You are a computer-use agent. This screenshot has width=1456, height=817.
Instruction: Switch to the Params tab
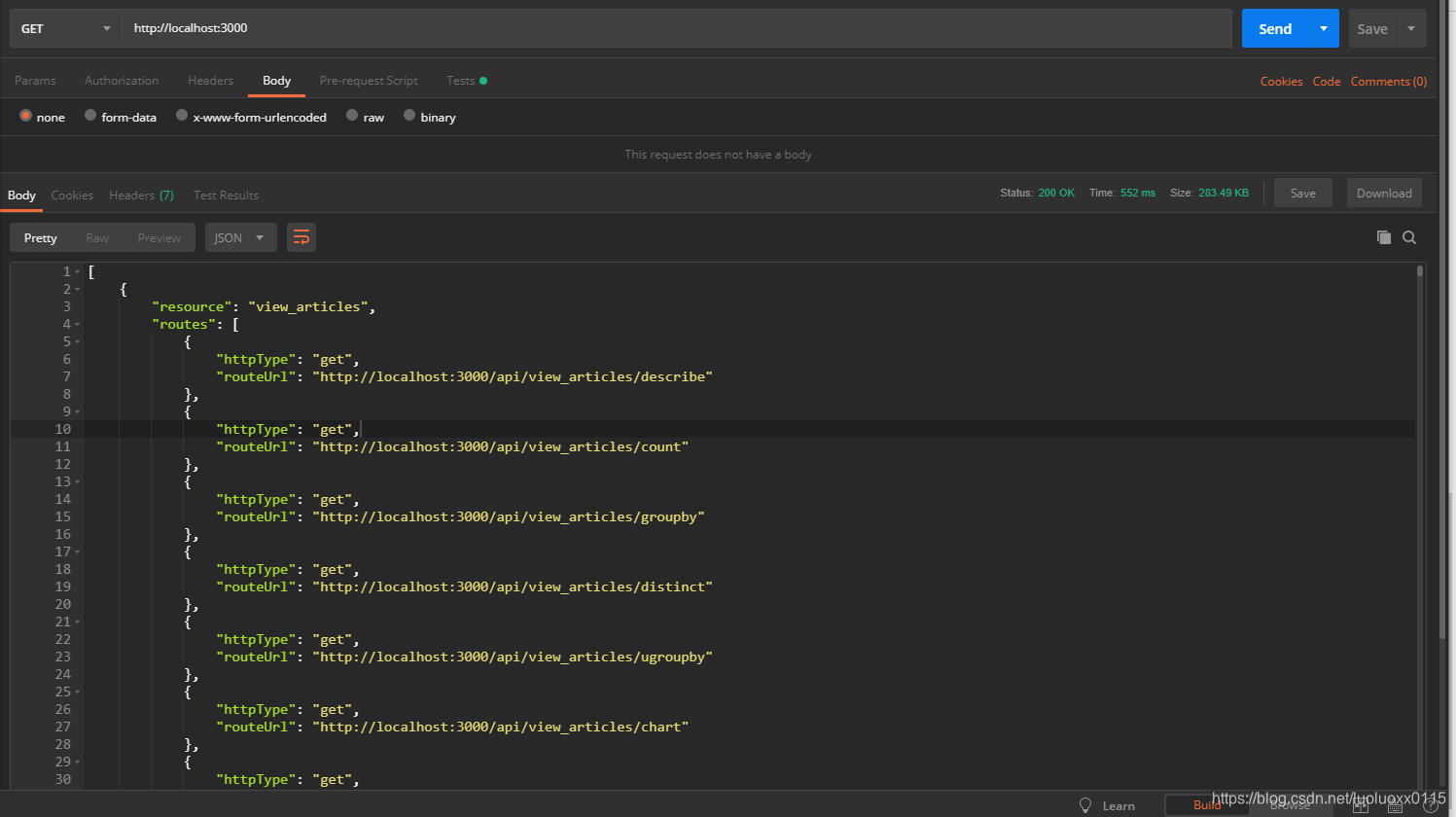[x=35, y=81]
